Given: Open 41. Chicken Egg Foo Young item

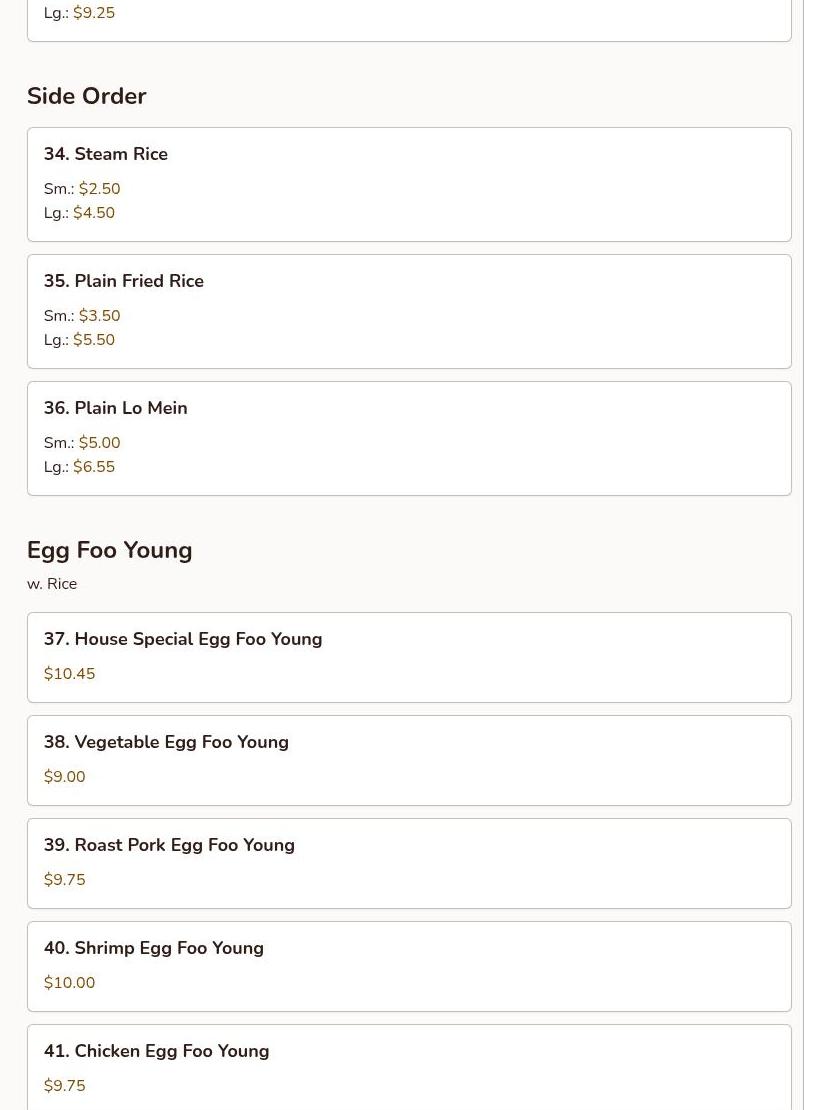Looking at the screenshot, I should click(157, 1051).
